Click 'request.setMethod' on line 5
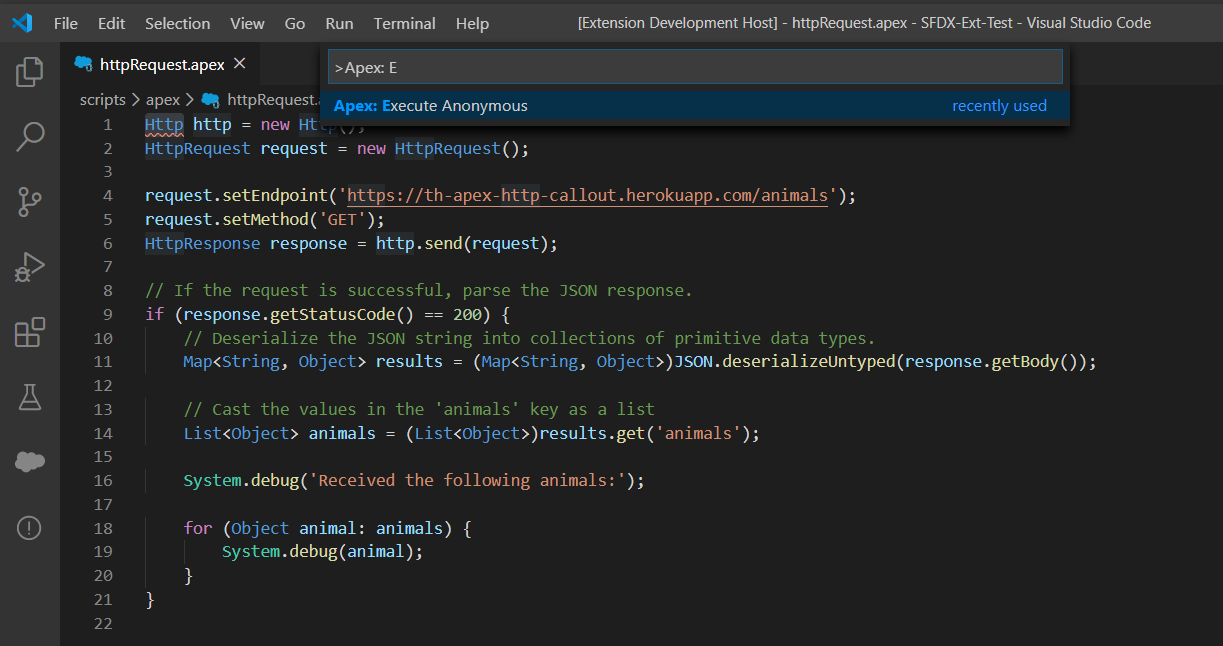The image size is (1223, 646). click(226, 220)
